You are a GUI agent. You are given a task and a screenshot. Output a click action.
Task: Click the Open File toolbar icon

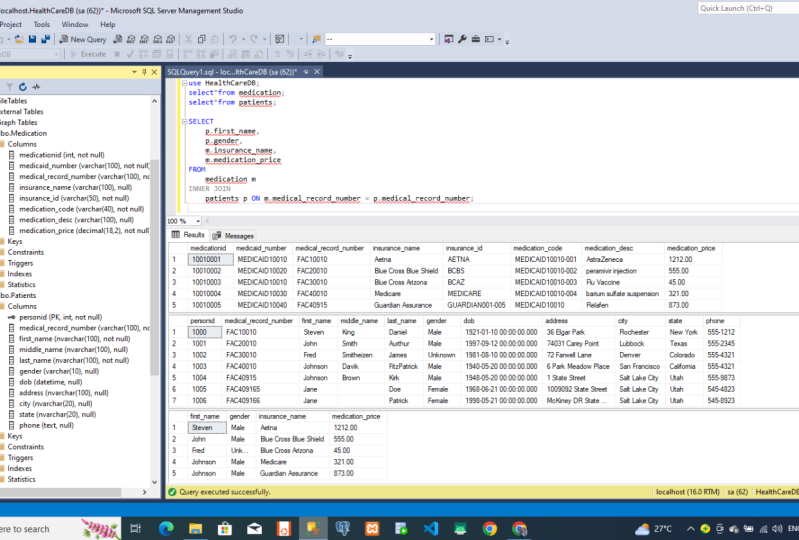pyautogui.click(x=19, y=39)
